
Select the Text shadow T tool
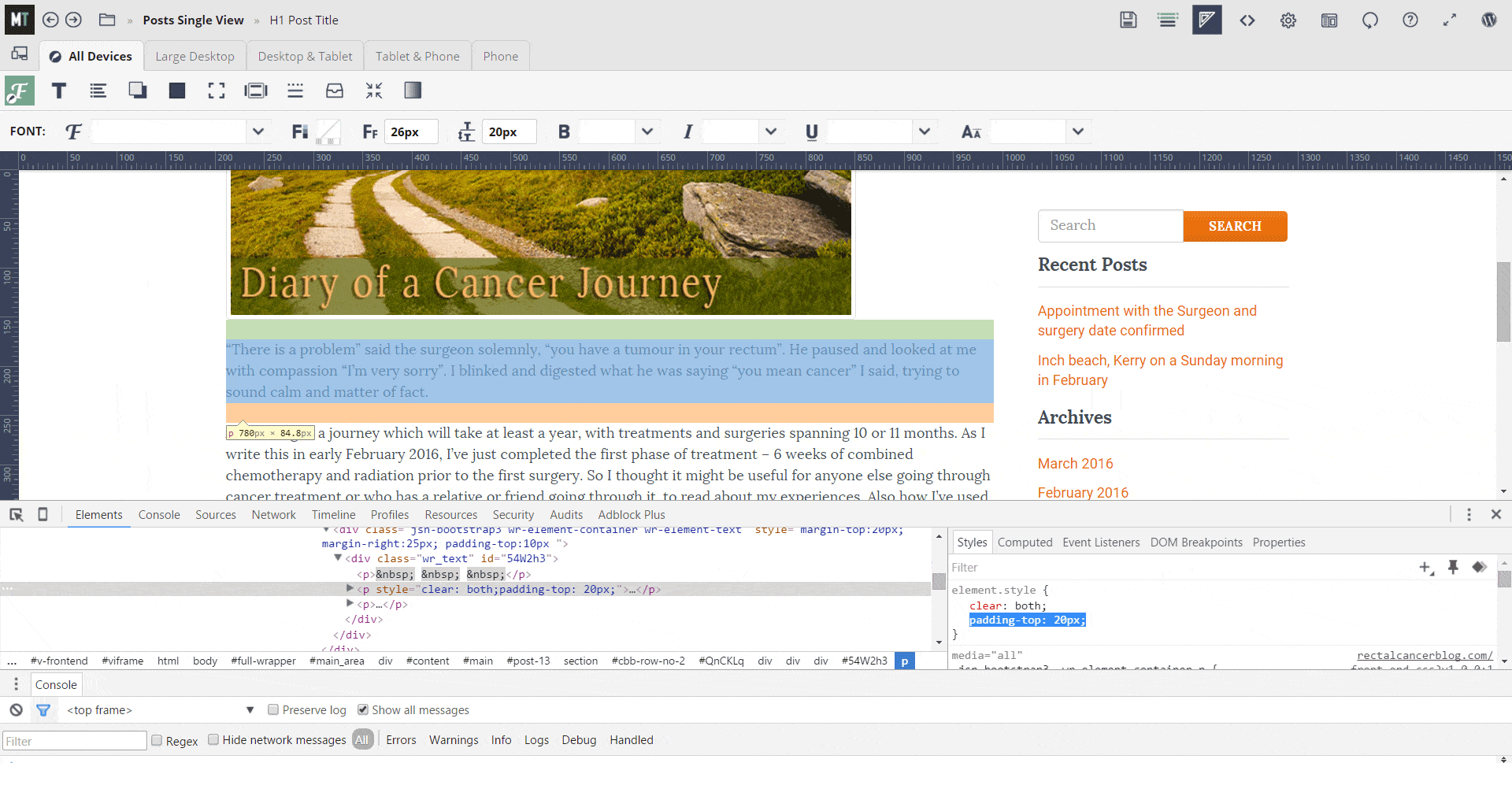pyautogui.click(x=59, y=91)
